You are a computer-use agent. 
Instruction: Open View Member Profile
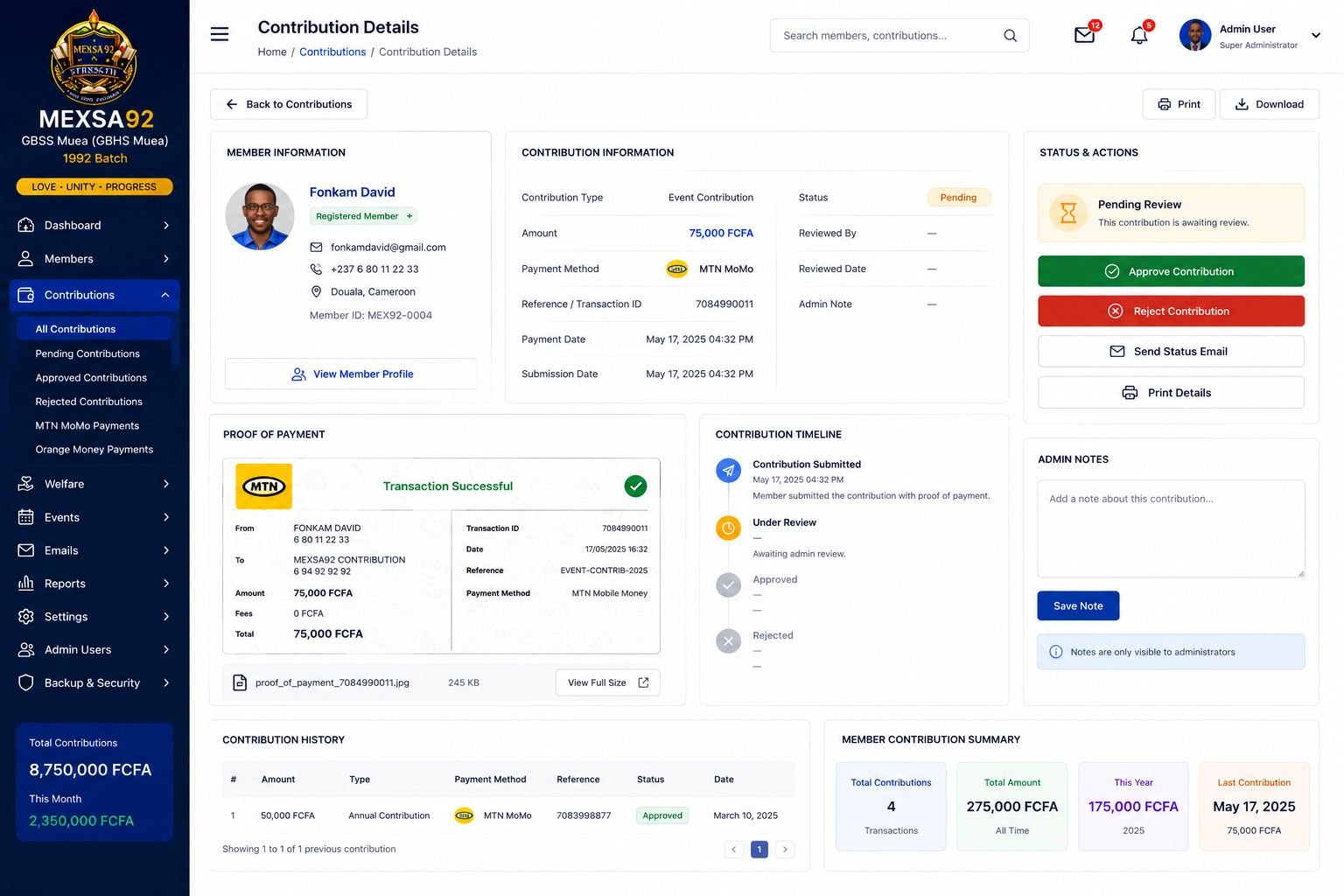click(351, 374)
